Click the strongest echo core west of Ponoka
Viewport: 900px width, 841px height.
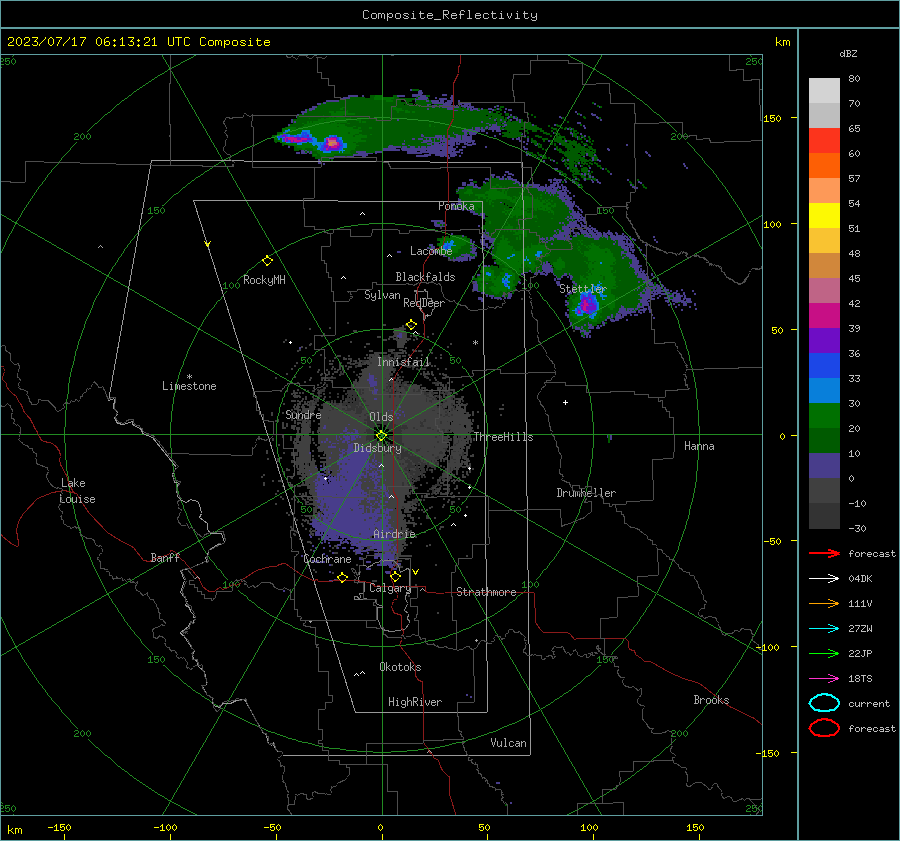[x=332, y=142]
